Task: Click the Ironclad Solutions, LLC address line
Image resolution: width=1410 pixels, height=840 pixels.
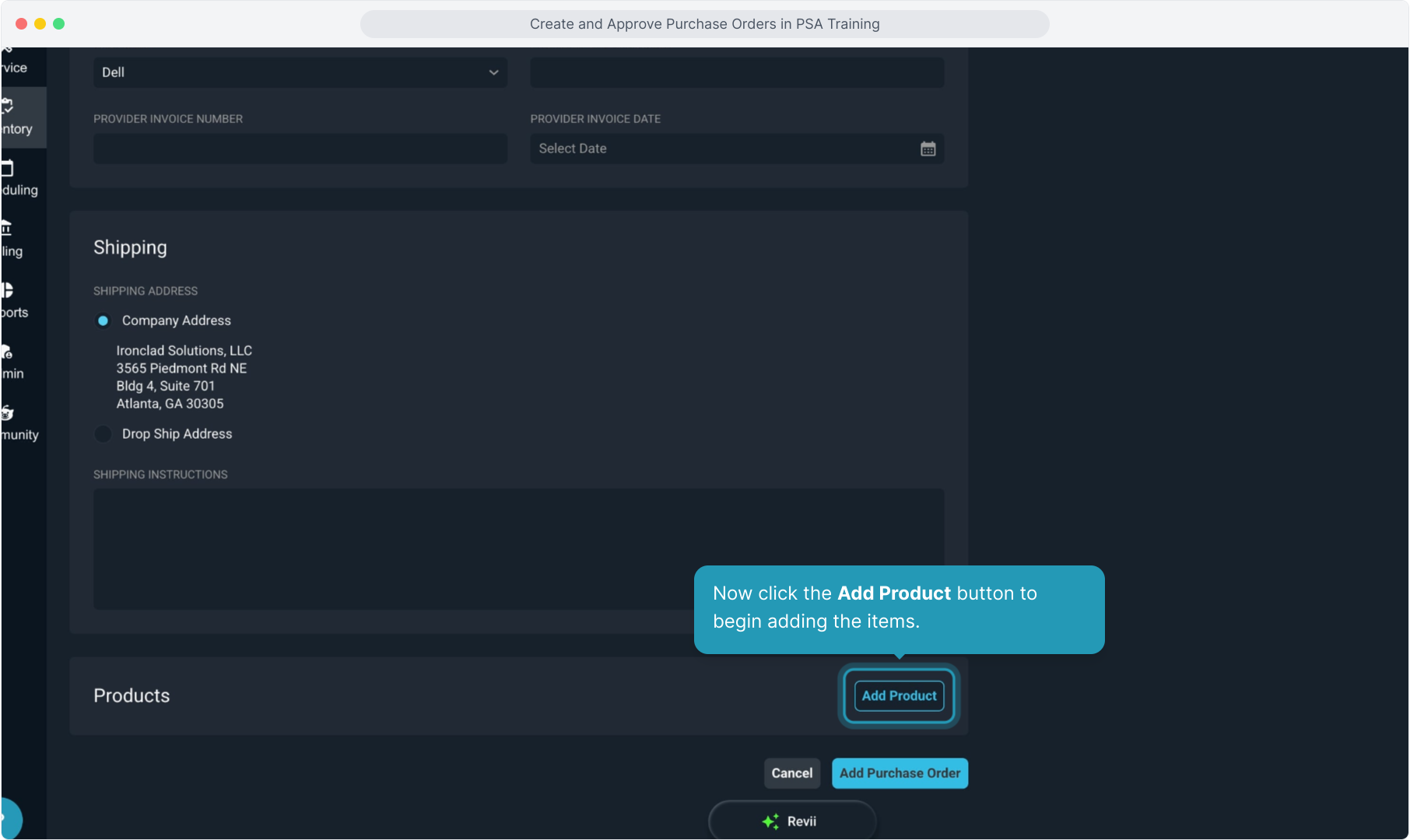Action: (184, 351)
